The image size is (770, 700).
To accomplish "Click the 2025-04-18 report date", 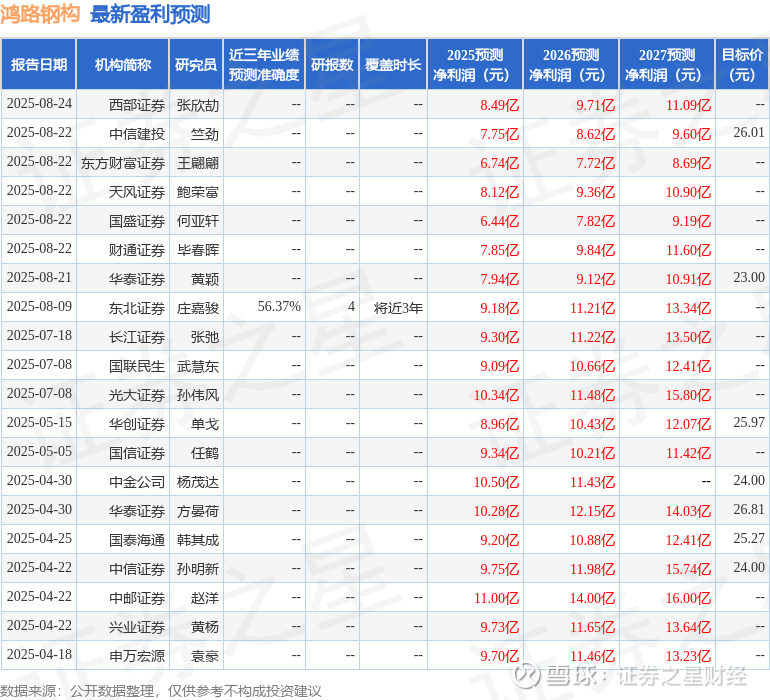I will [x=39, y=654].
